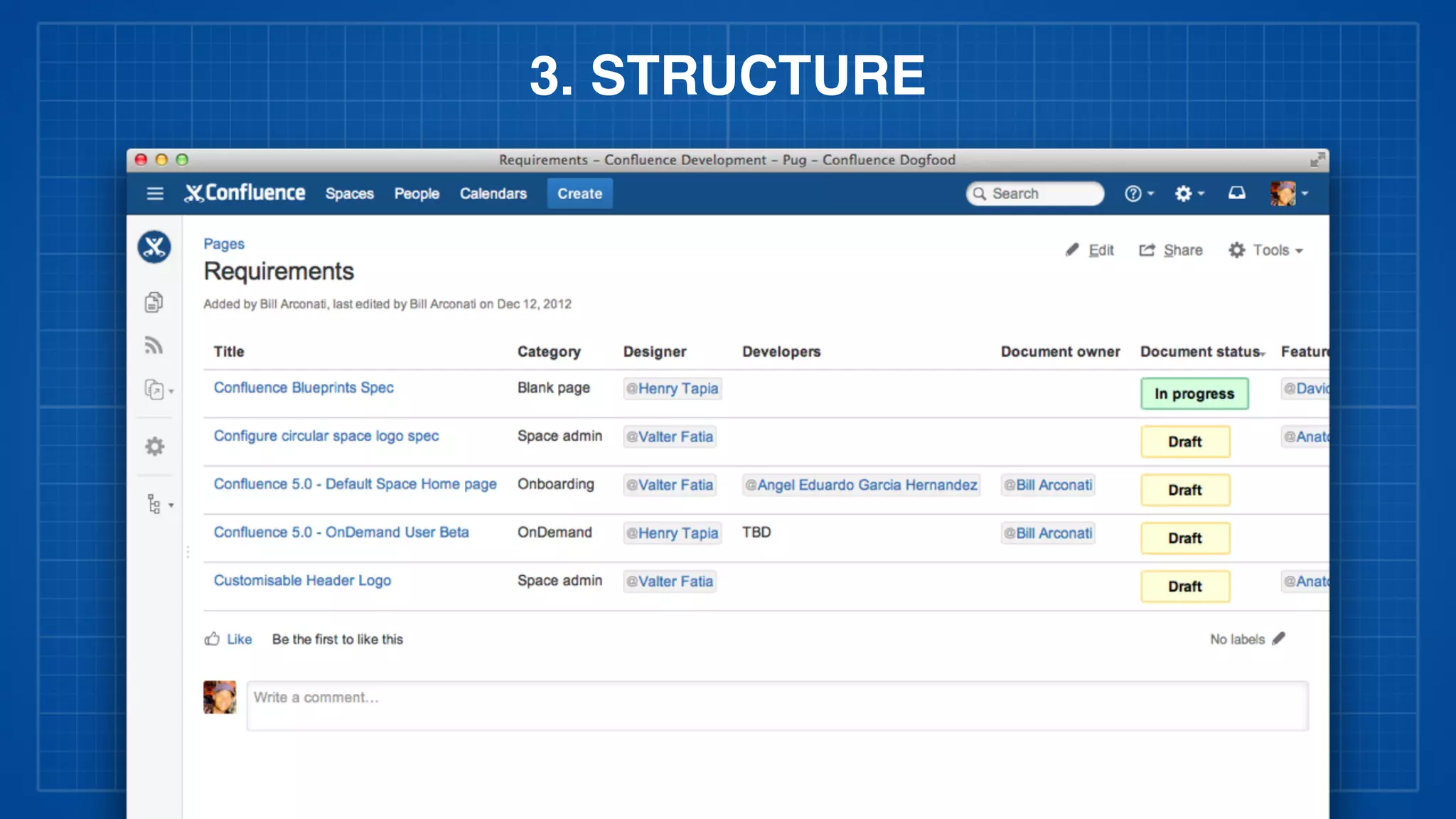Viewport: 1456px width, 819px height.
Task: Open @Angel Eduardo Garcia Hernandez mention
Action: [x=861, y=485]
